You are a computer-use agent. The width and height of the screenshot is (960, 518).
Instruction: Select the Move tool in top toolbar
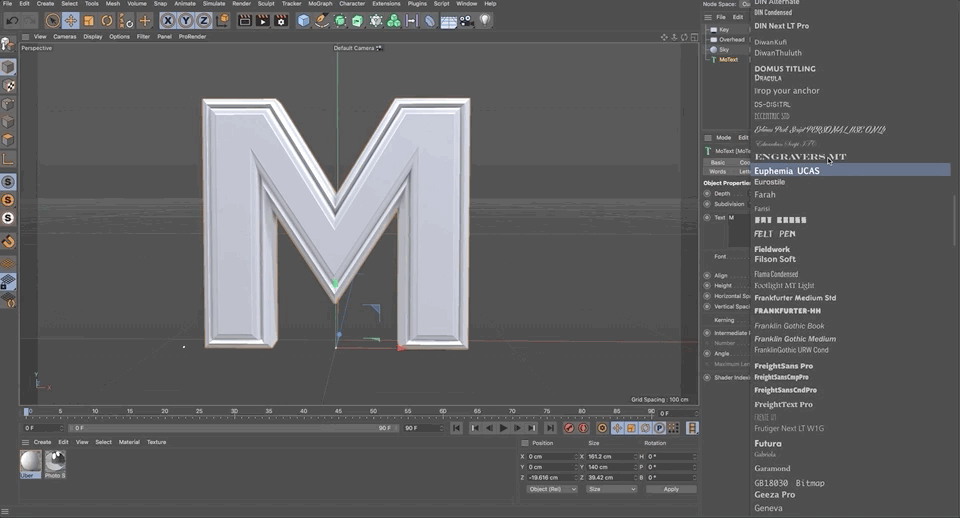click(71, 20)
